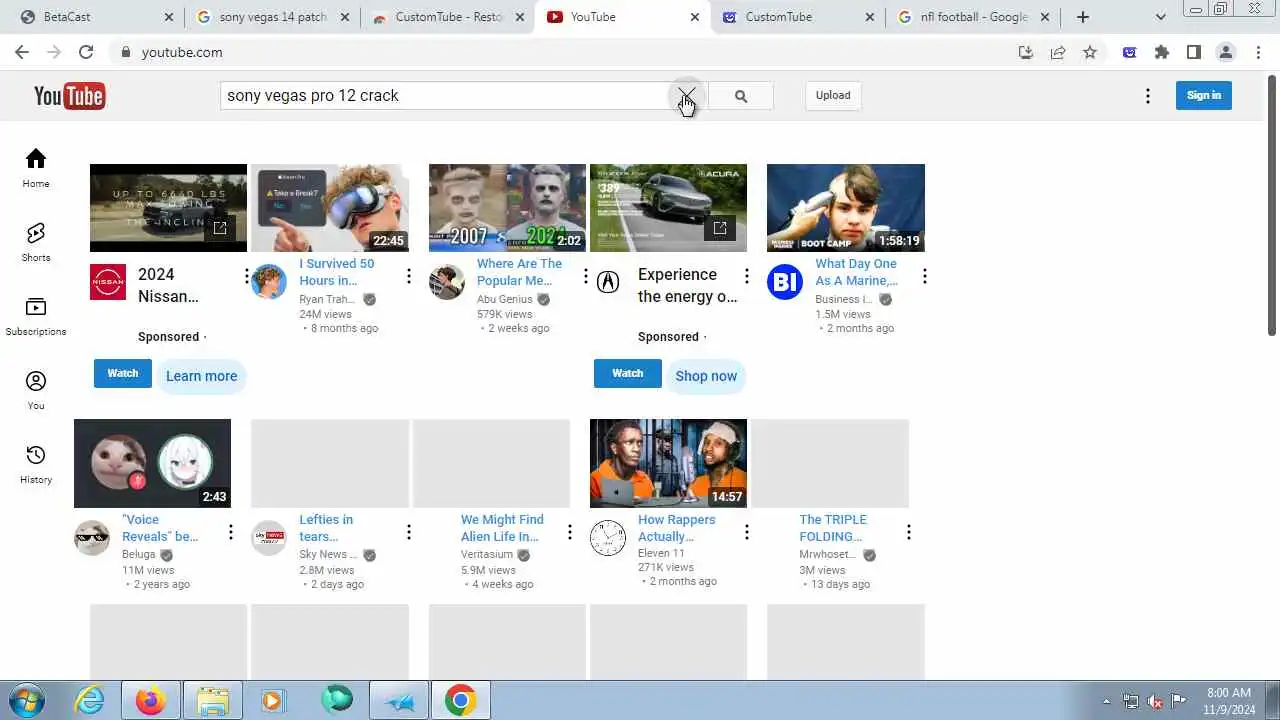This screenshot has height=720, width=1280.
Task: Open Windows Start button
Action: pos(26,700)
